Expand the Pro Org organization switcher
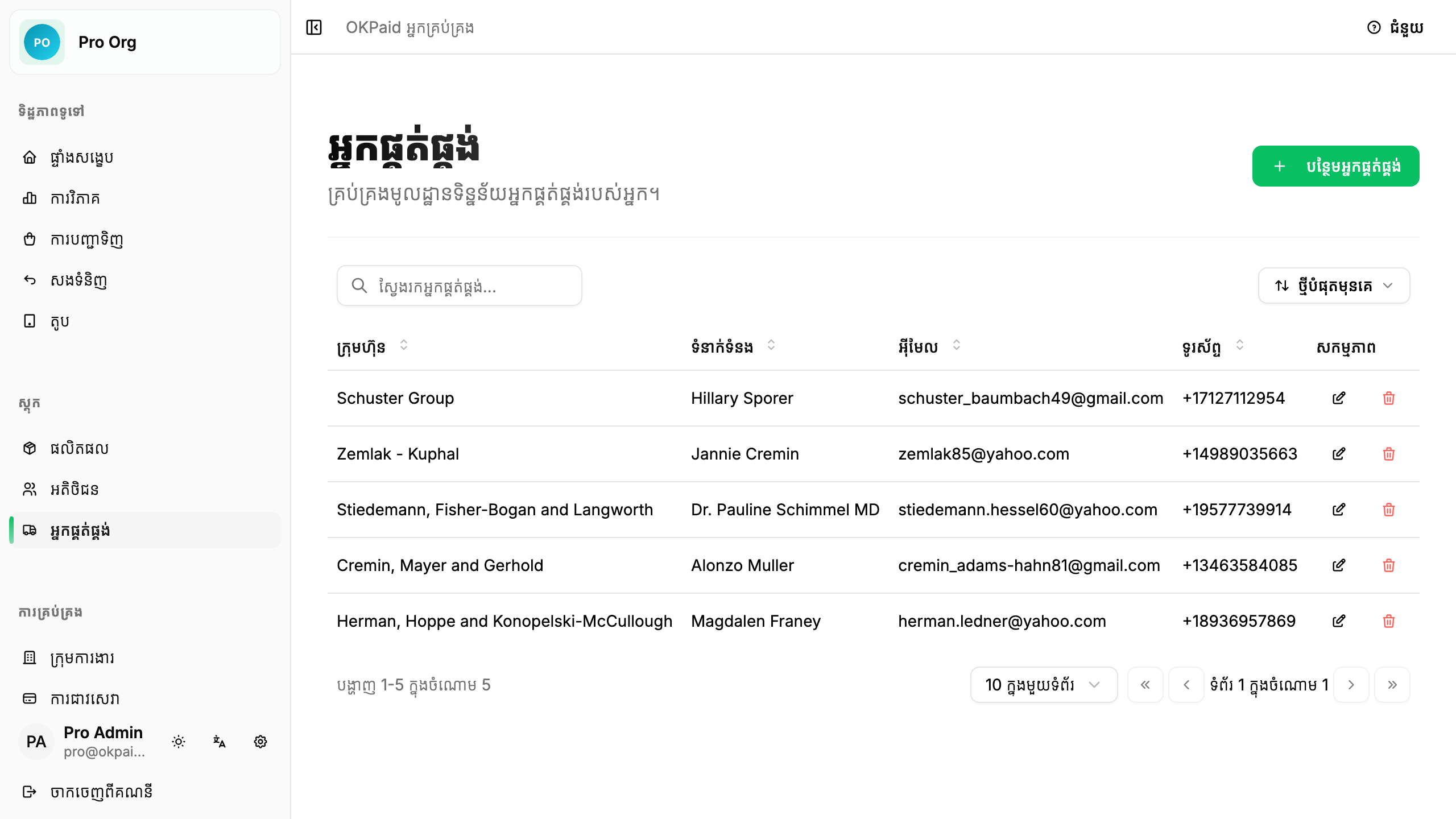The height and width of the screenshot is (819, 1456). 145,42
